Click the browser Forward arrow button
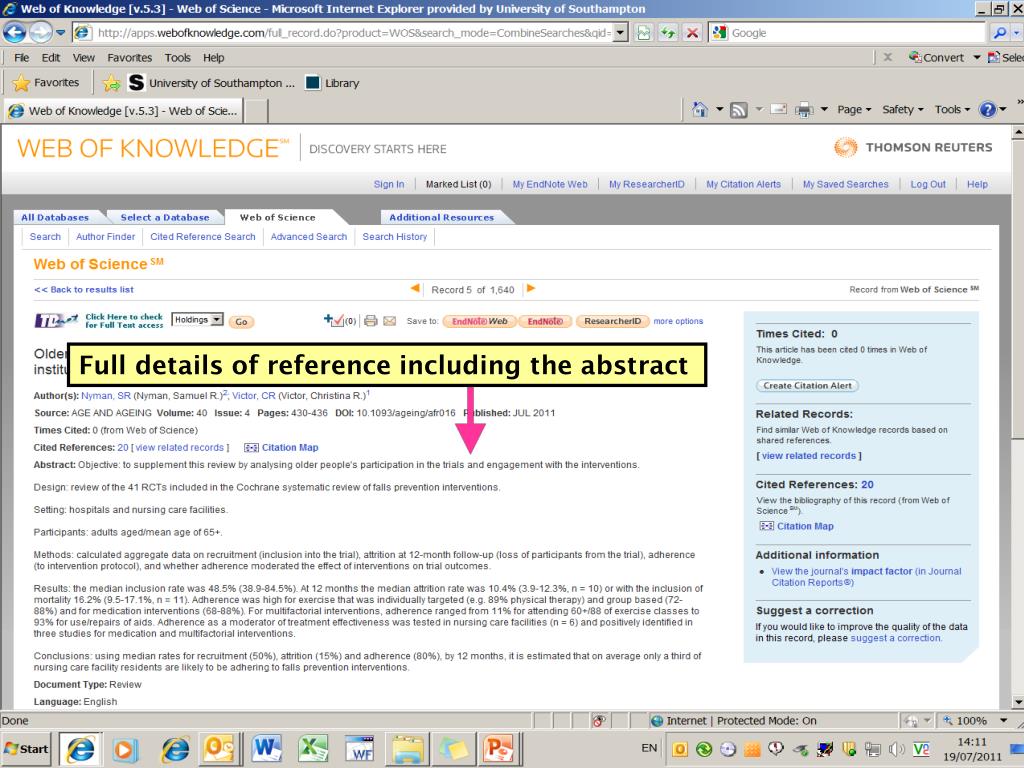The image size is (1024, 768). 40,32
